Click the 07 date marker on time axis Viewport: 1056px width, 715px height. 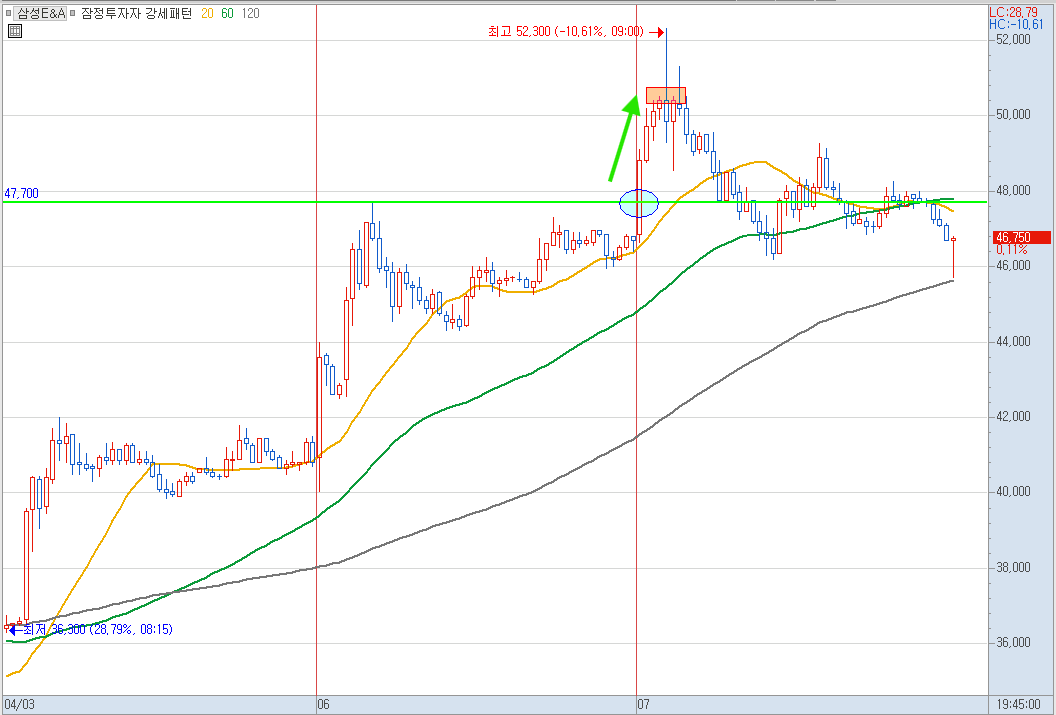(x=643, y=705)
